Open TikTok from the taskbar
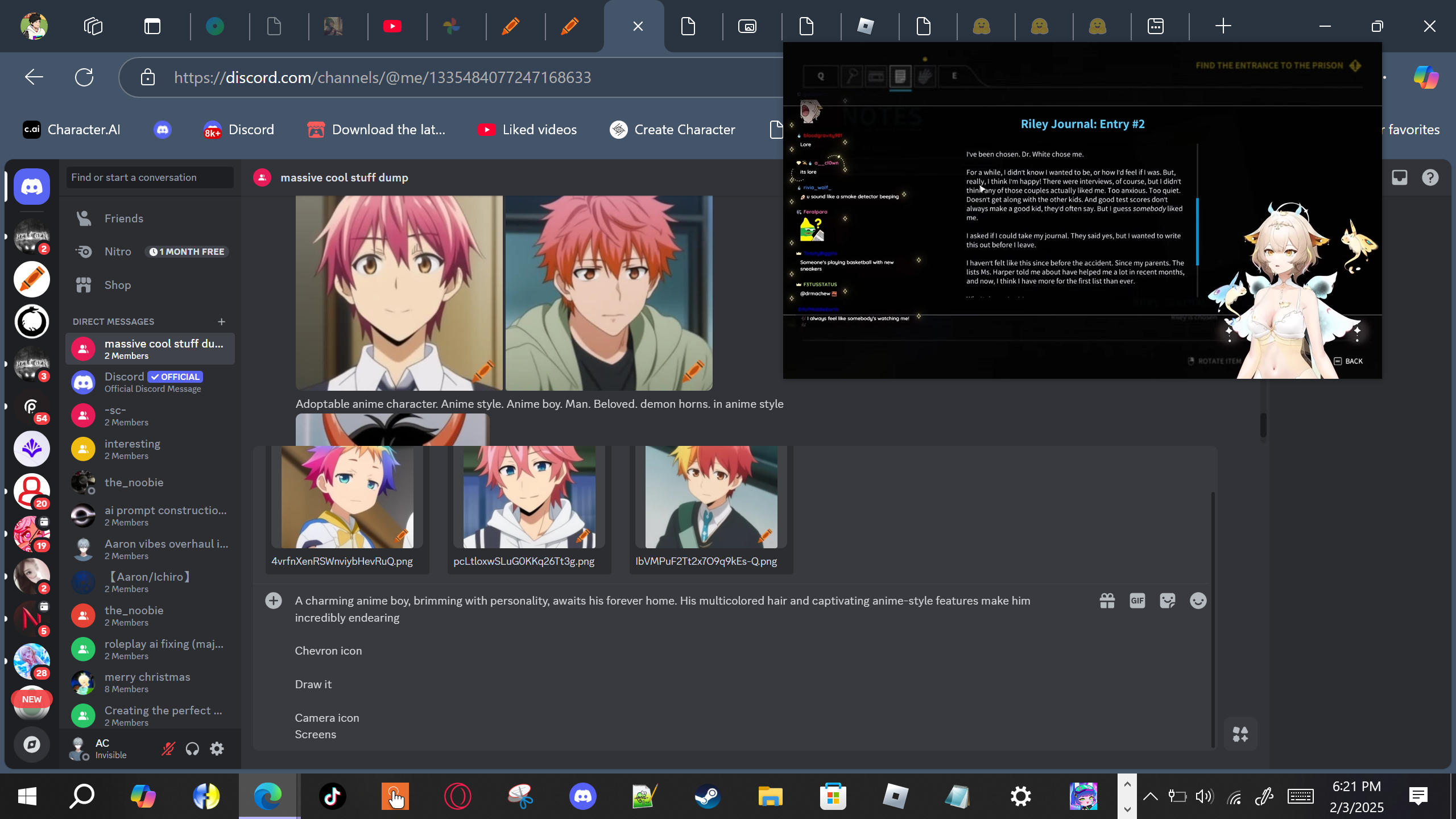The height and width of the screenshot is (819, 1456). click(333, 796)
